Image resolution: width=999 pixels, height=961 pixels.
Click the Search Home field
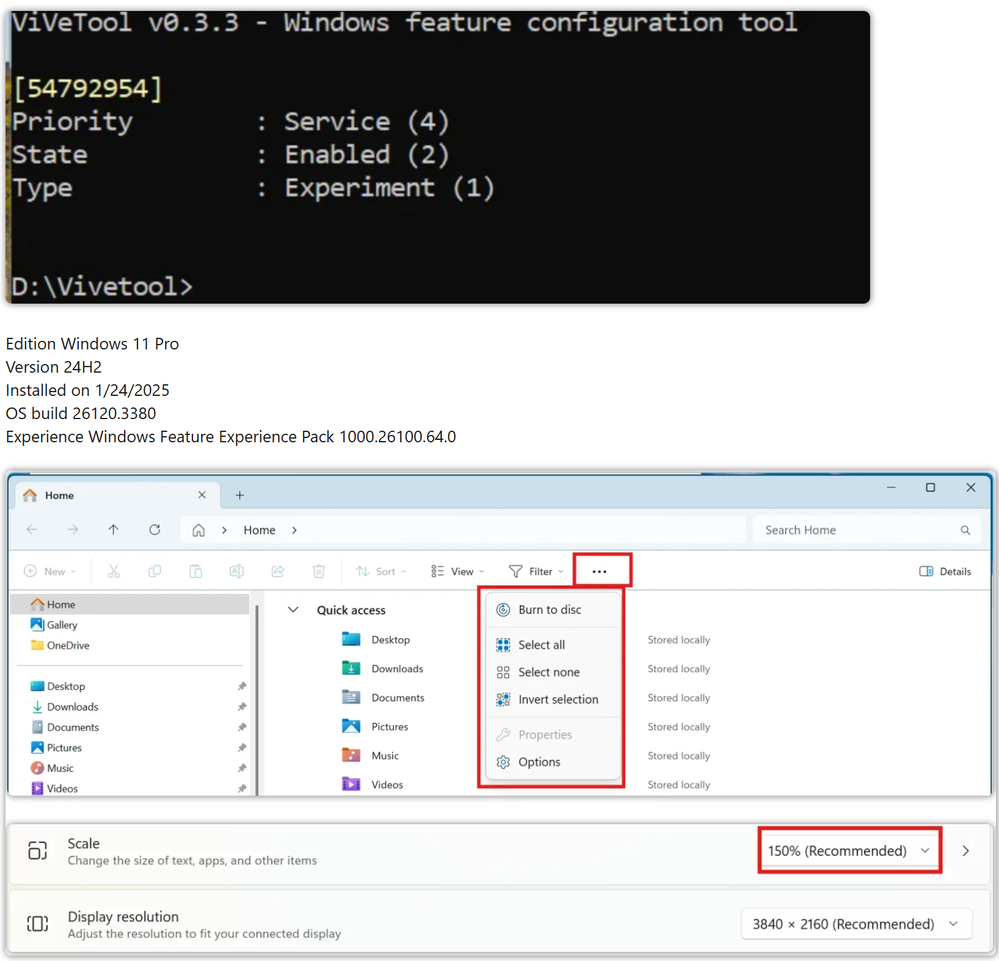[x=866, y=530]
